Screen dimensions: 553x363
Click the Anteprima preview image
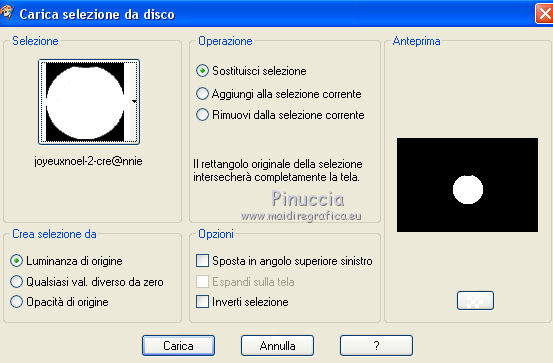click(467, 185)
